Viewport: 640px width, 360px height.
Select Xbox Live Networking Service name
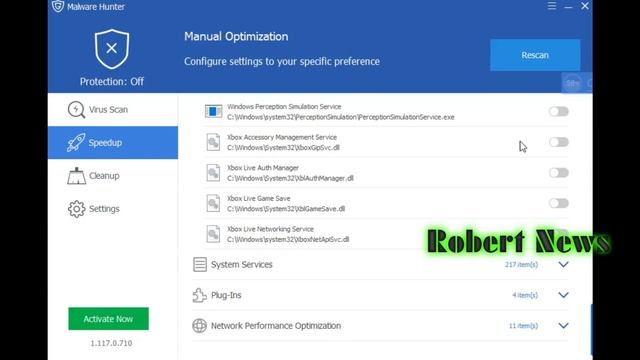click(x=270, y=229)
